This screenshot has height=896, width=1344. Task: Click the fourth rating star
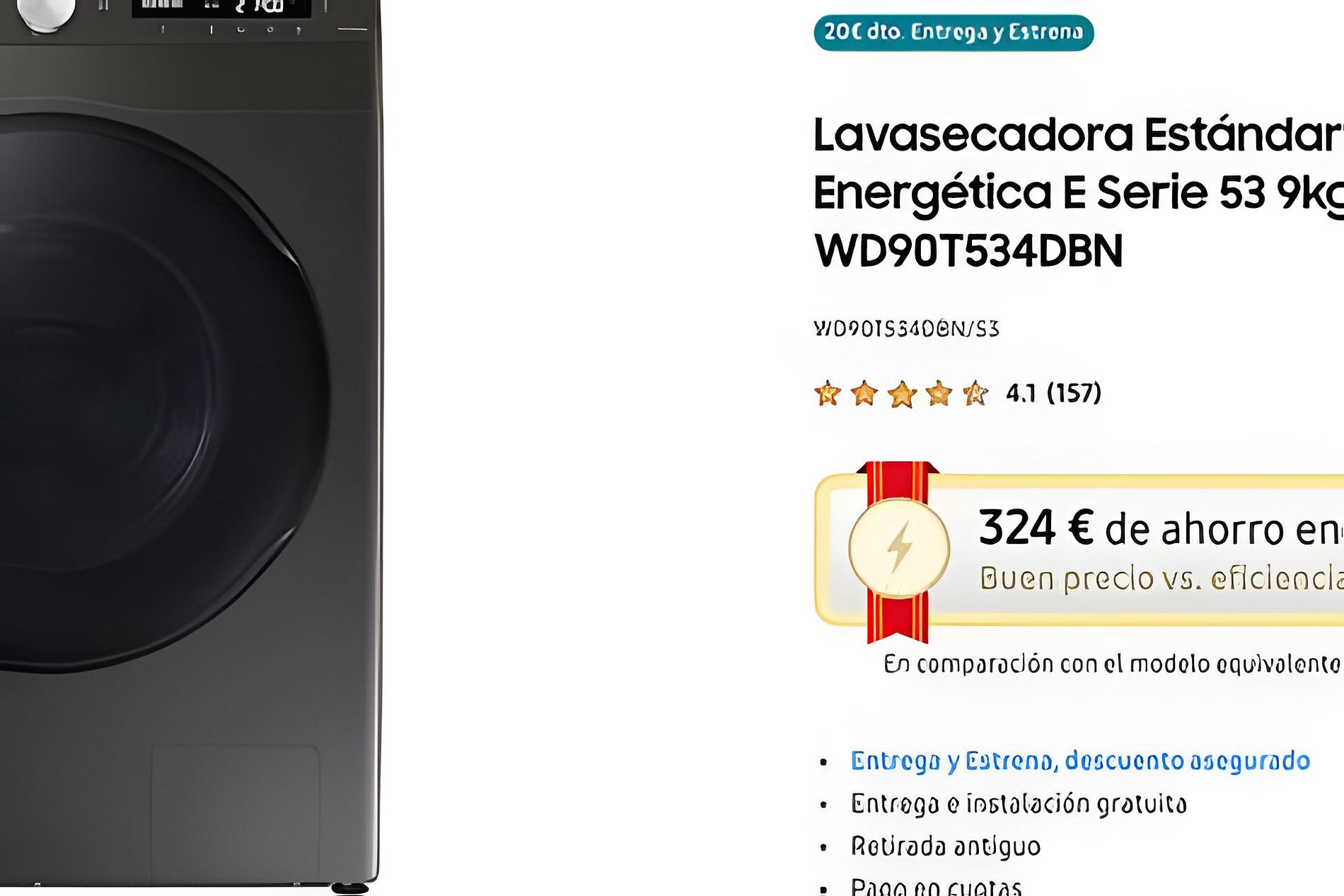[939, 393]
